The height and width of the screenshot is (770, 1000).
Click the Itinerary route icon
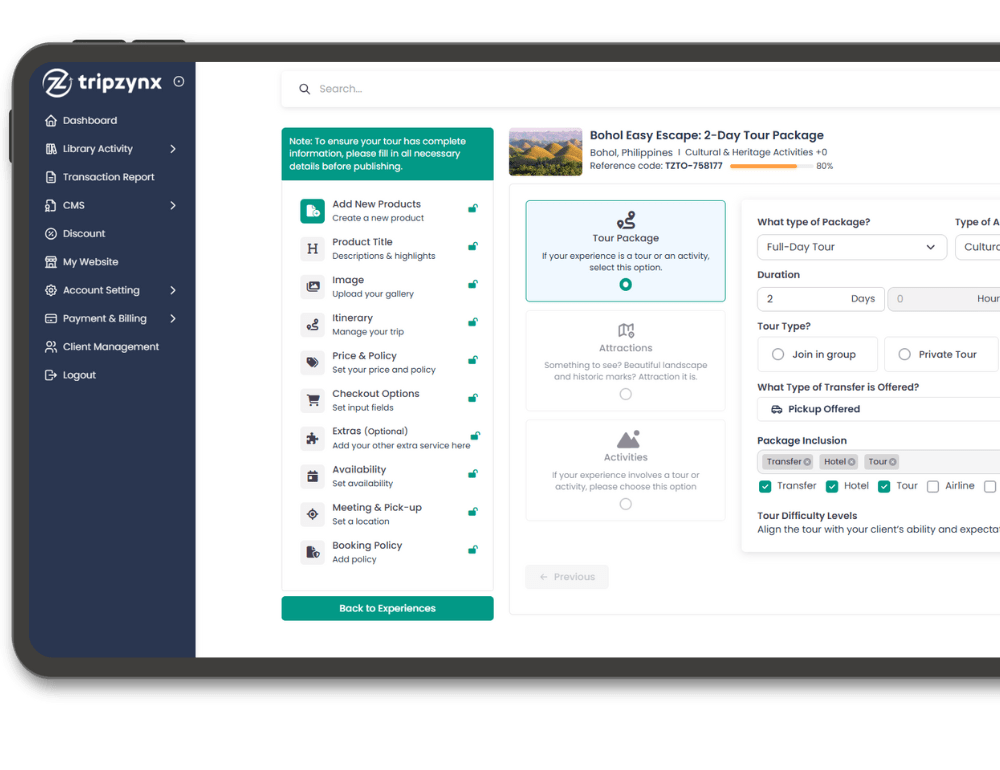(x=312, y=325)
